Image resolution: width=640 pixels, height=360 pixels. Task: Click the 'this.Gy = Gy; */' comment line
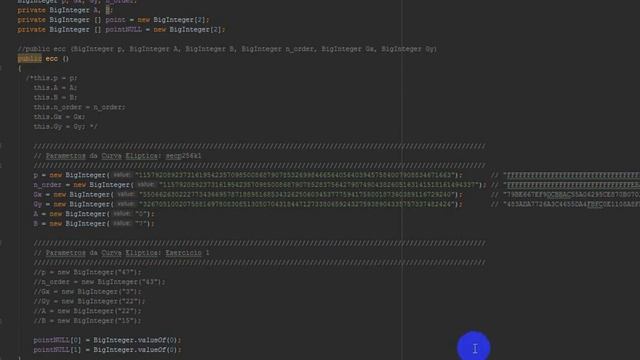66,127
